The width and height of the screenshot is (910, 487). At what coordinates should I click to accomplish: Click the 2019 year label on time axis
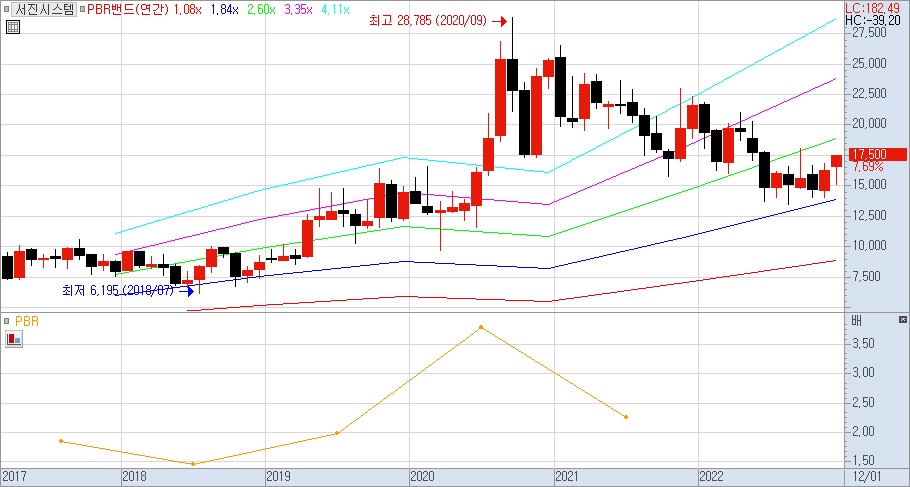point(278,477)
